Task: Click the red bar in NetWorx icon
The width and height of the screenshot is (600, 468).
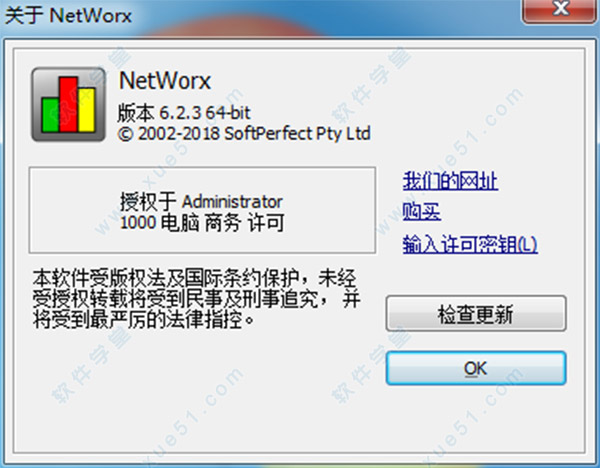Action: [69, 104]
